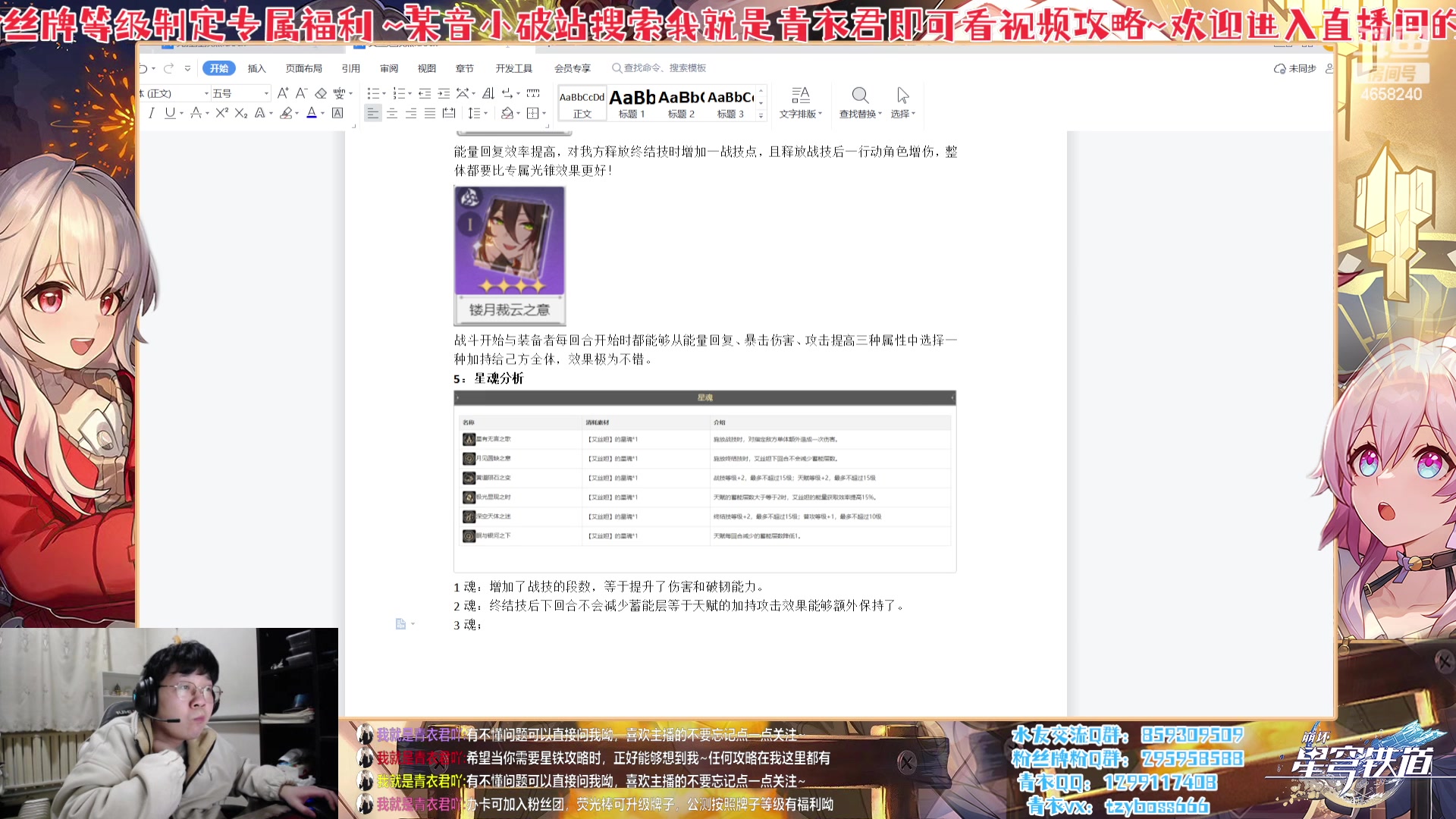Click the 选择 selection button

tap(902, 103)
